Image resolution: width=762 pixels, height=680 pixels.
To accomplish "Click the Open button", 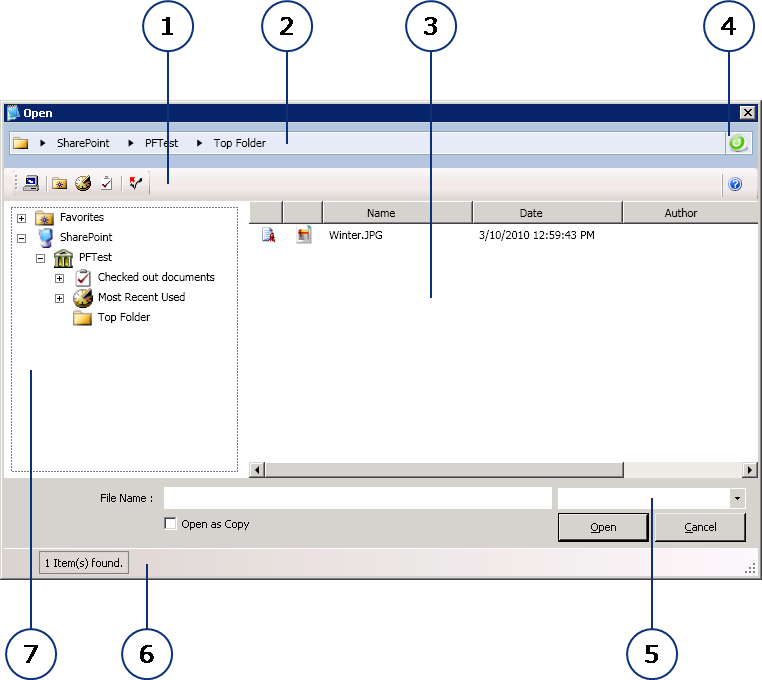I will (603, 527).
